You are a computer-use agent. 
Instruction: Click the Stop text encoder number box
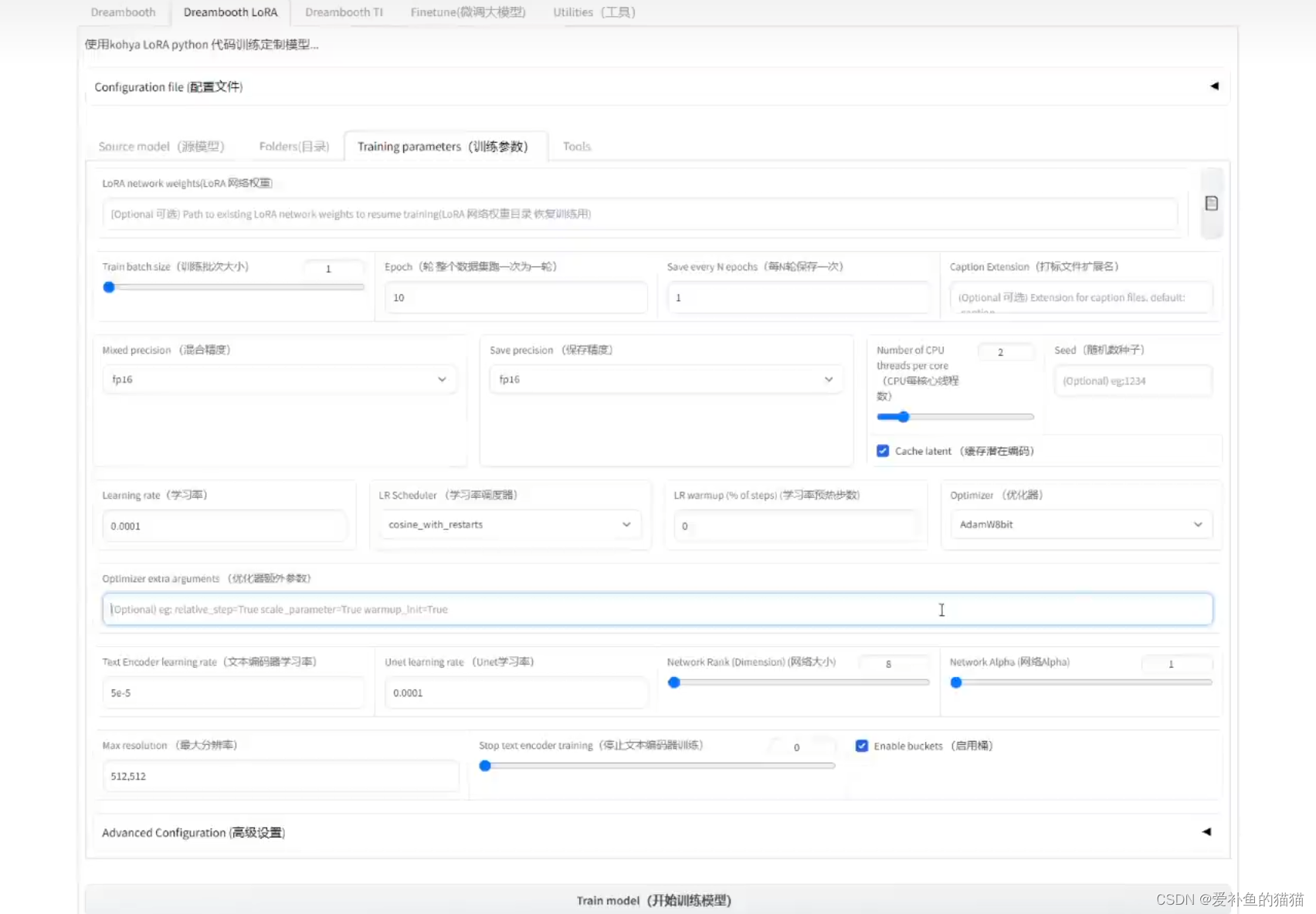tap(802, 746)
